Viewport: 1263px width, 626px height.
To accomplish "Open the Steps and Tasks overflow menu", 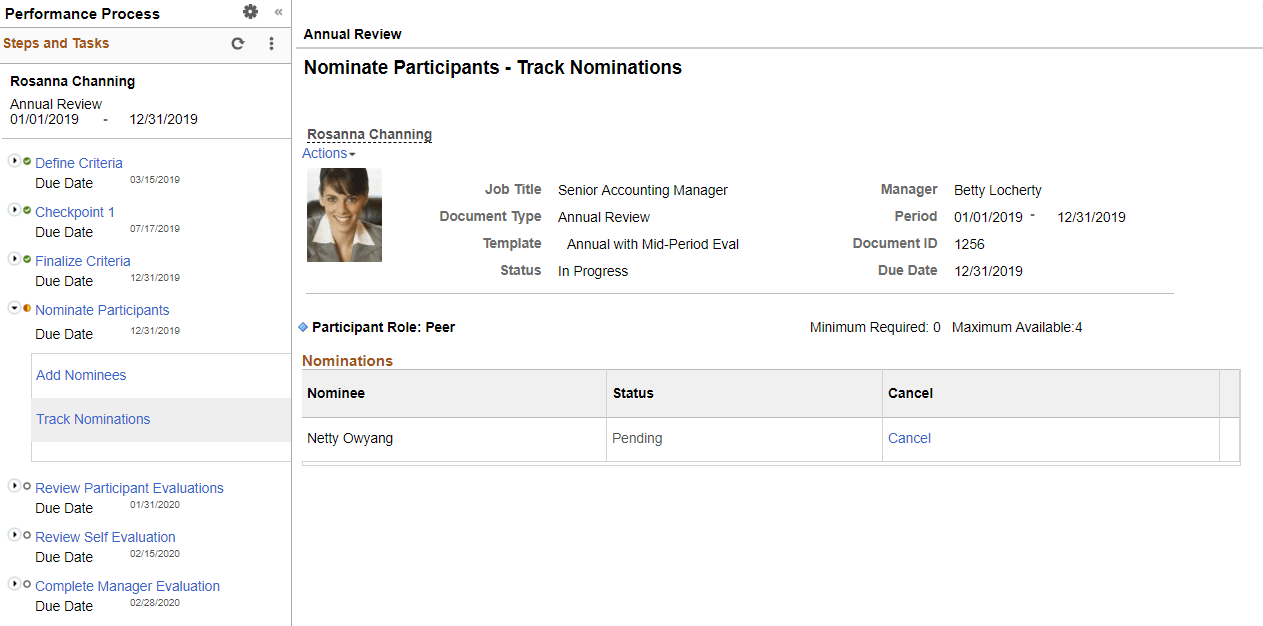I will (x=271, y=44).
